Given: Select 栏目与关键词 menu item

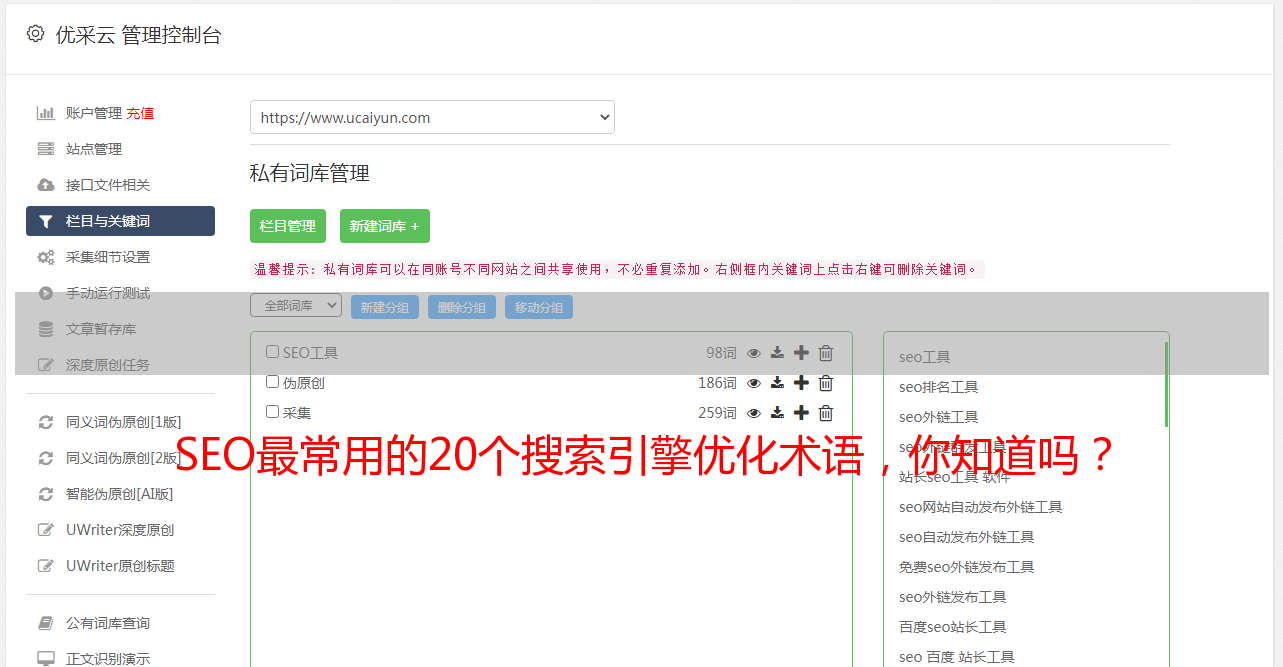Looking at the screenshot, I should pyautogui.click(x=120, y=221).
